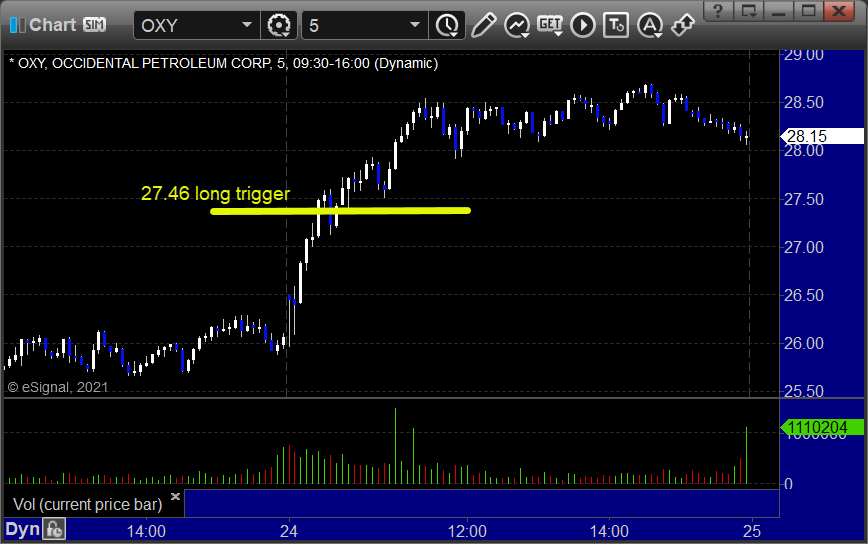Click the 26.00 price scale label
The height and width of the screenshot is (544, 868).
804,343
